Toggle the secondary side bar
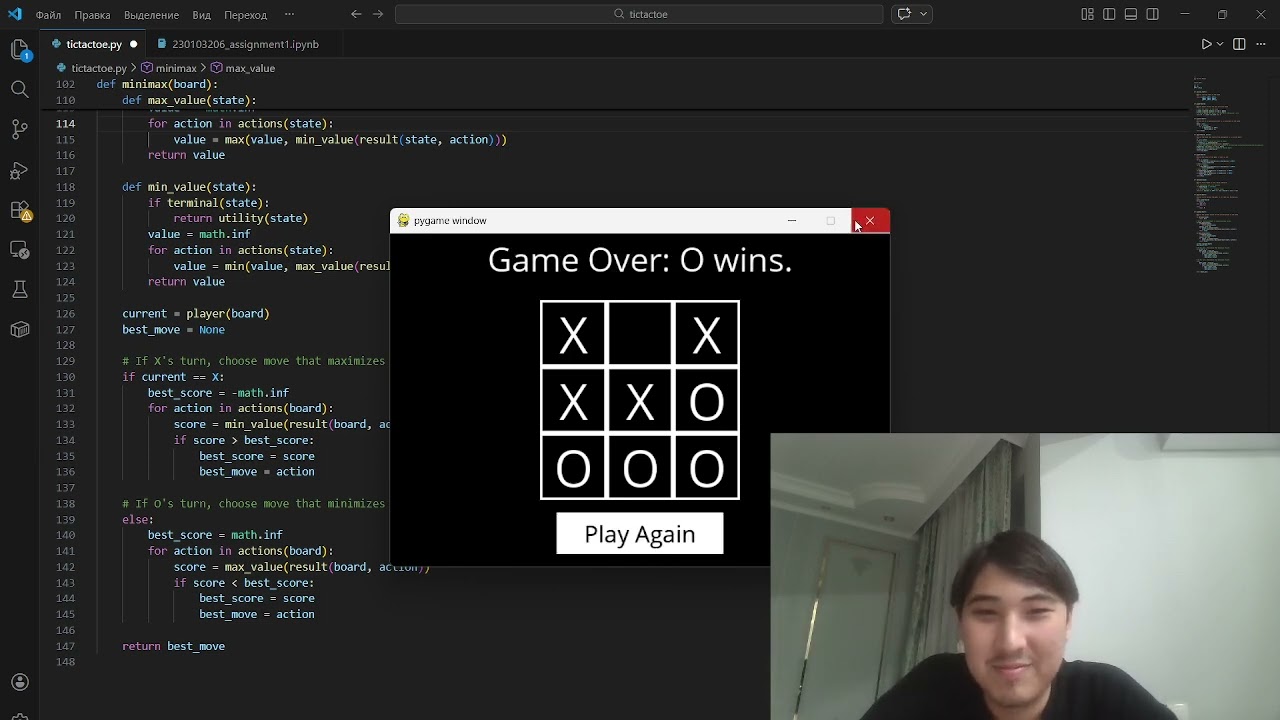This screenshot has width=1280, height=720. [x=1153, y=14]
